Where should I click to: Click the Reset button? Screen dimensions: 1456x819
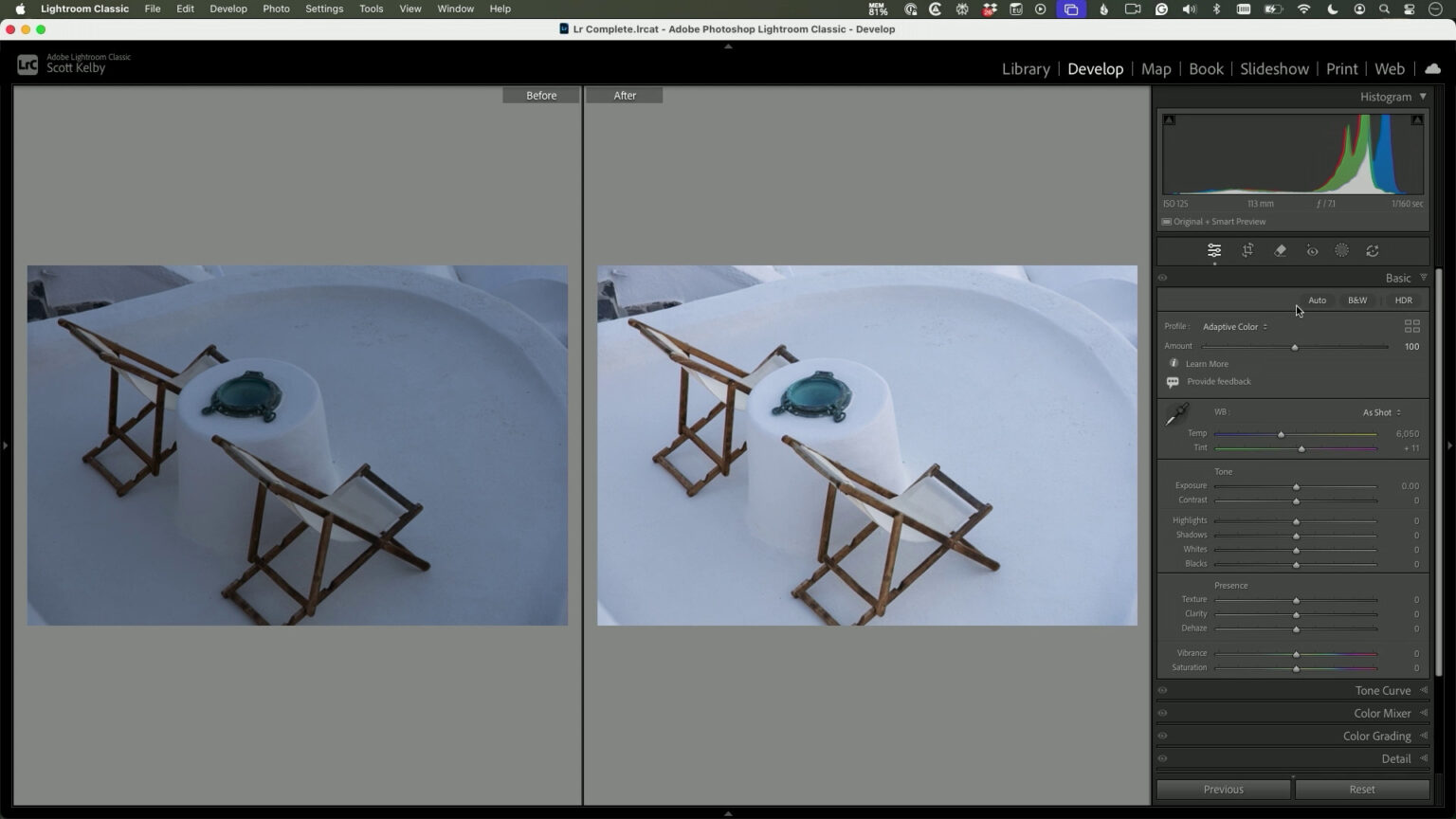pos(1361,789)
